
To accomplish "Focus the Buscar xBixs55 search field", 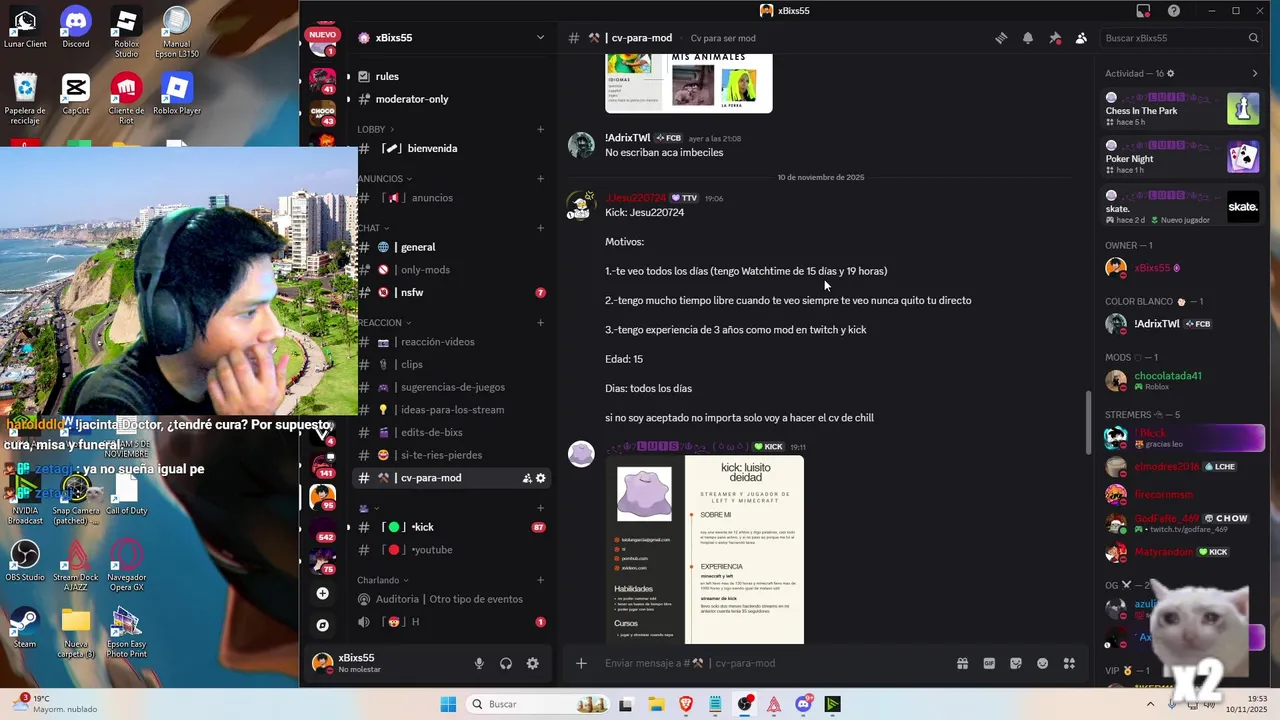I will (x=1181, y=38).
